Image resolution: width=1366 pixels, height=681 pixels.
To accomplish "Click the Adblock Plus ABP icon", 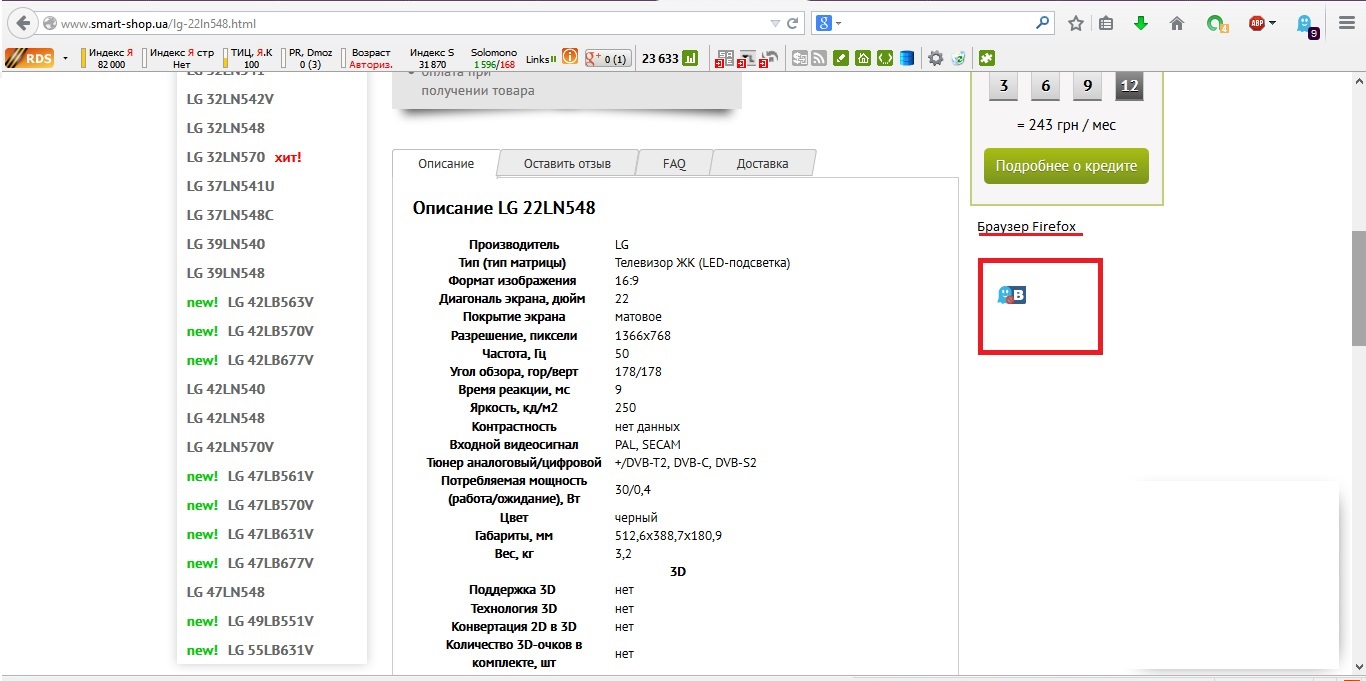I will (x=1257, y=23).
